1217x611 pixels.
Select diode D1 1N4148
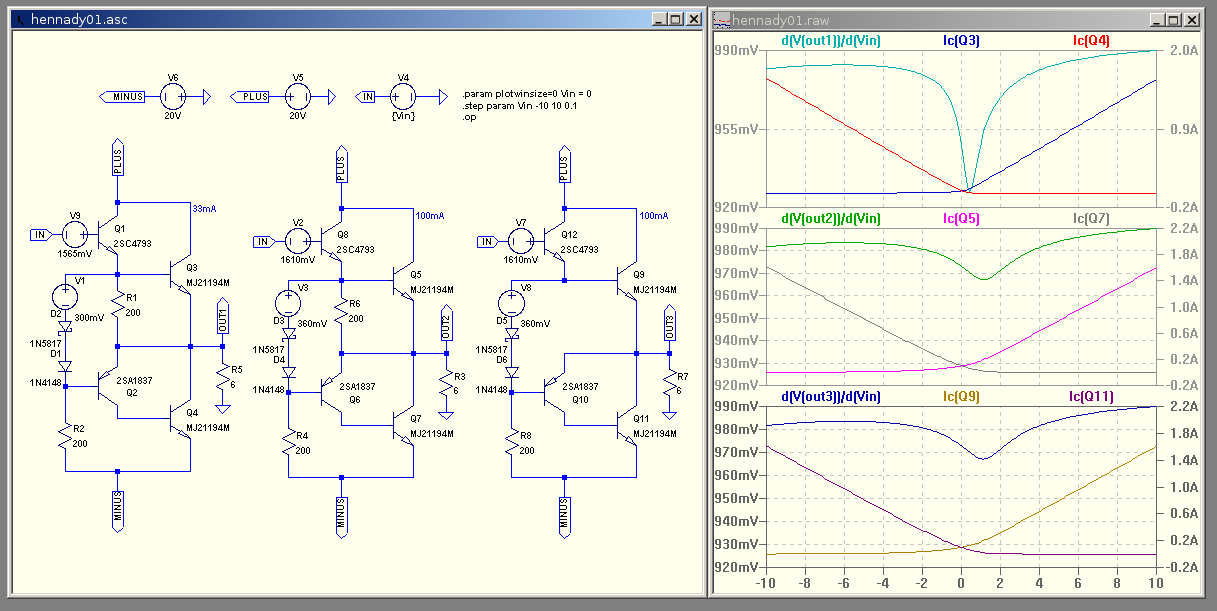[x=66, y=365]
